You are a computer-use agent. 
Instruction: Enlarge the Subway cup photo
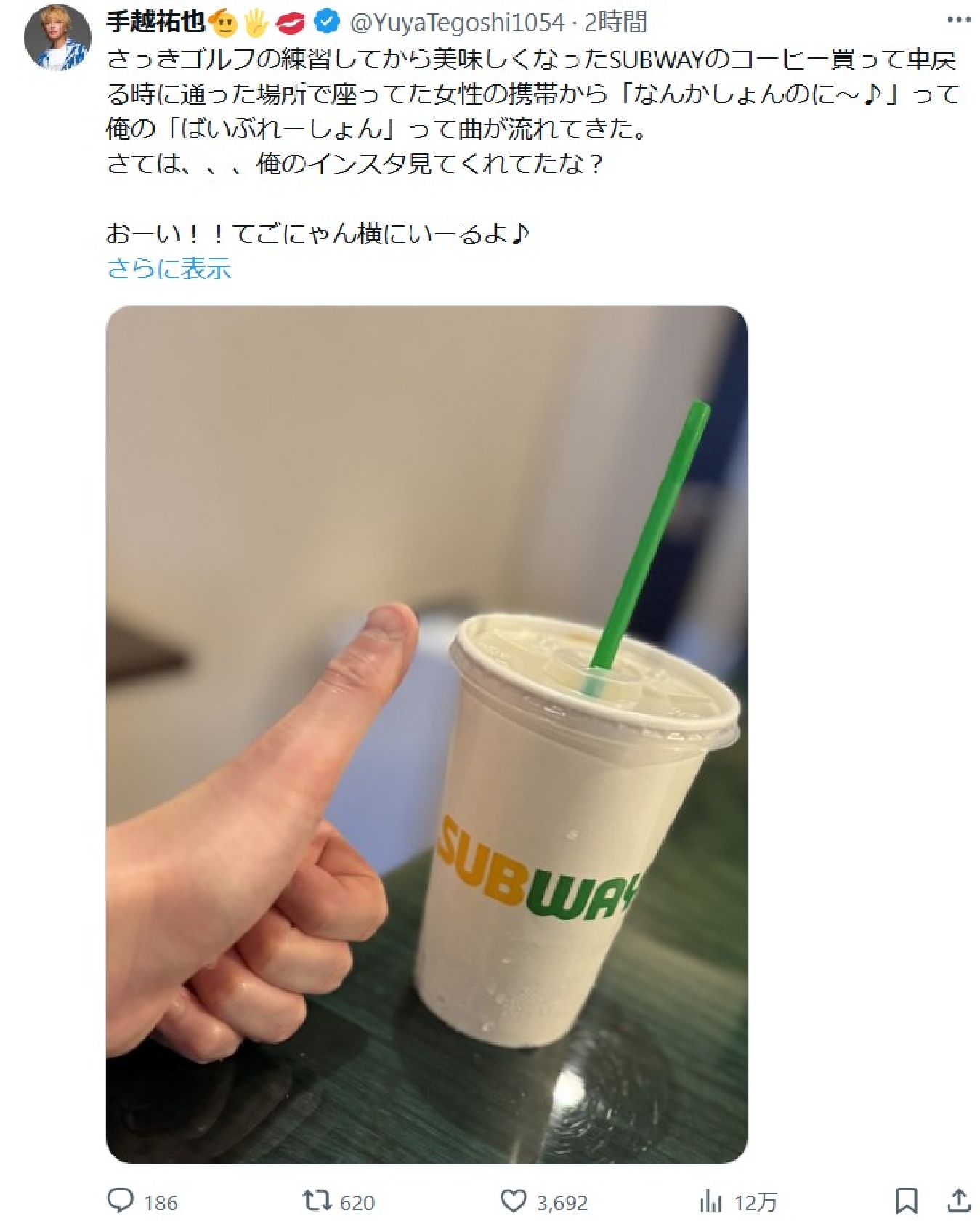[x=426, y=734]
